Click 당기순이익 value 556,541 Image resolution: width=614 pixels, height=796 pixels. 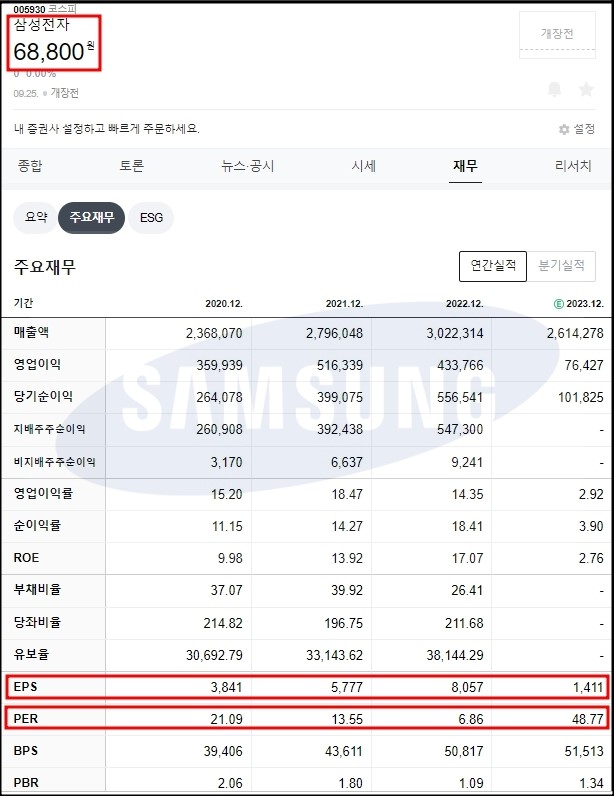pyautogui.click(x=460, y=397)
